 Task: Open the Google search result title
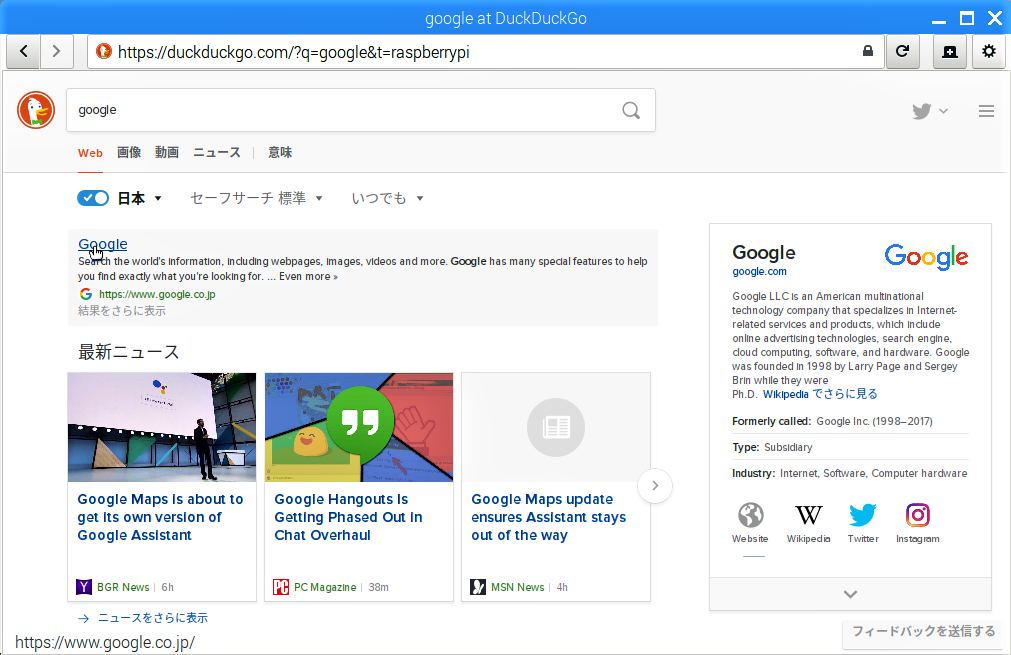[x=103, y=244]
